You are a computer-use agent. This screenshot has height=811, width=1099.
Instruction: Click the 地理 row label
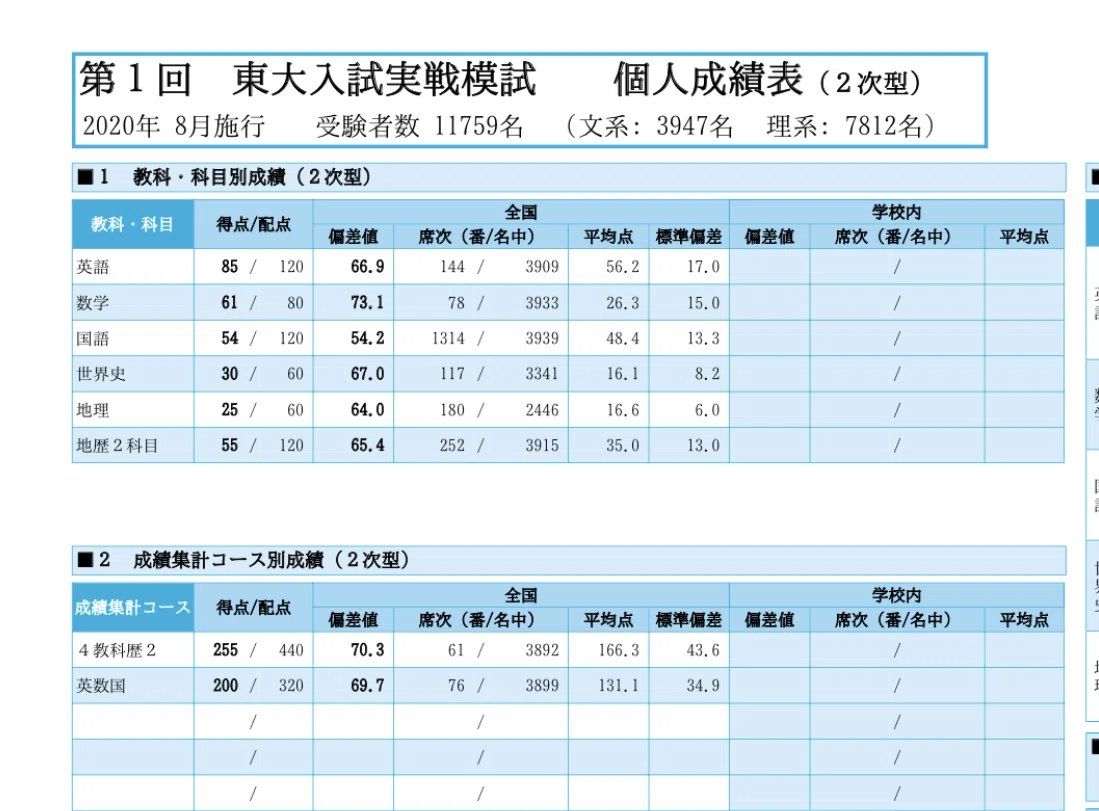(x=93, y=410)
